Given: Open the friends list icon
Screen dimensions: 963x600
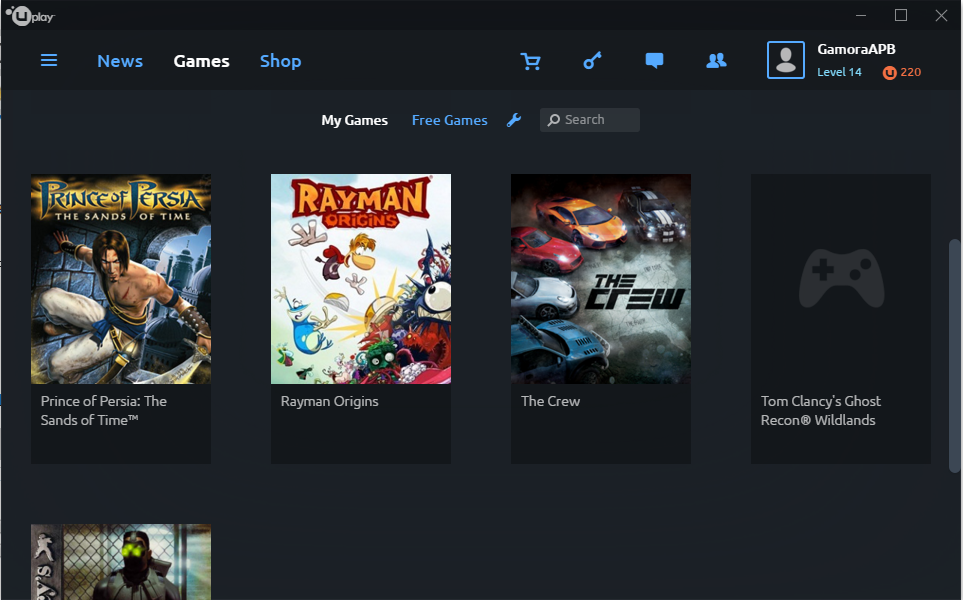Looking at the screenshot, I should 716,61.
